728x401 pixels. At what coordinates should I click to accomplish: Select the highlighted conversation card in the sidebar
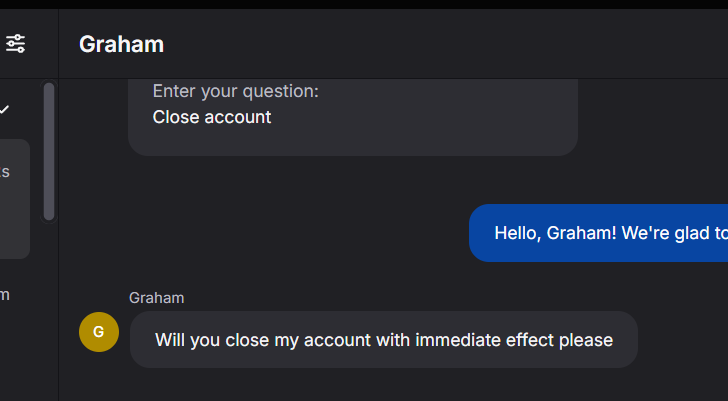(x=15, y=199)
